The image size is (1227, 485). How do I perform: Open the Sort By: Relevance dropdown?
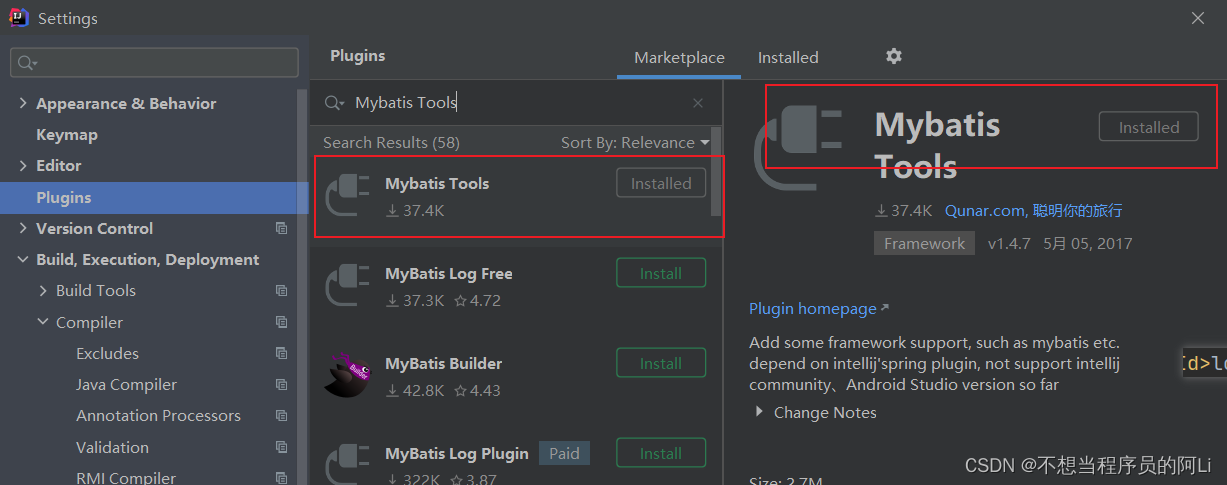click(635, 142)
